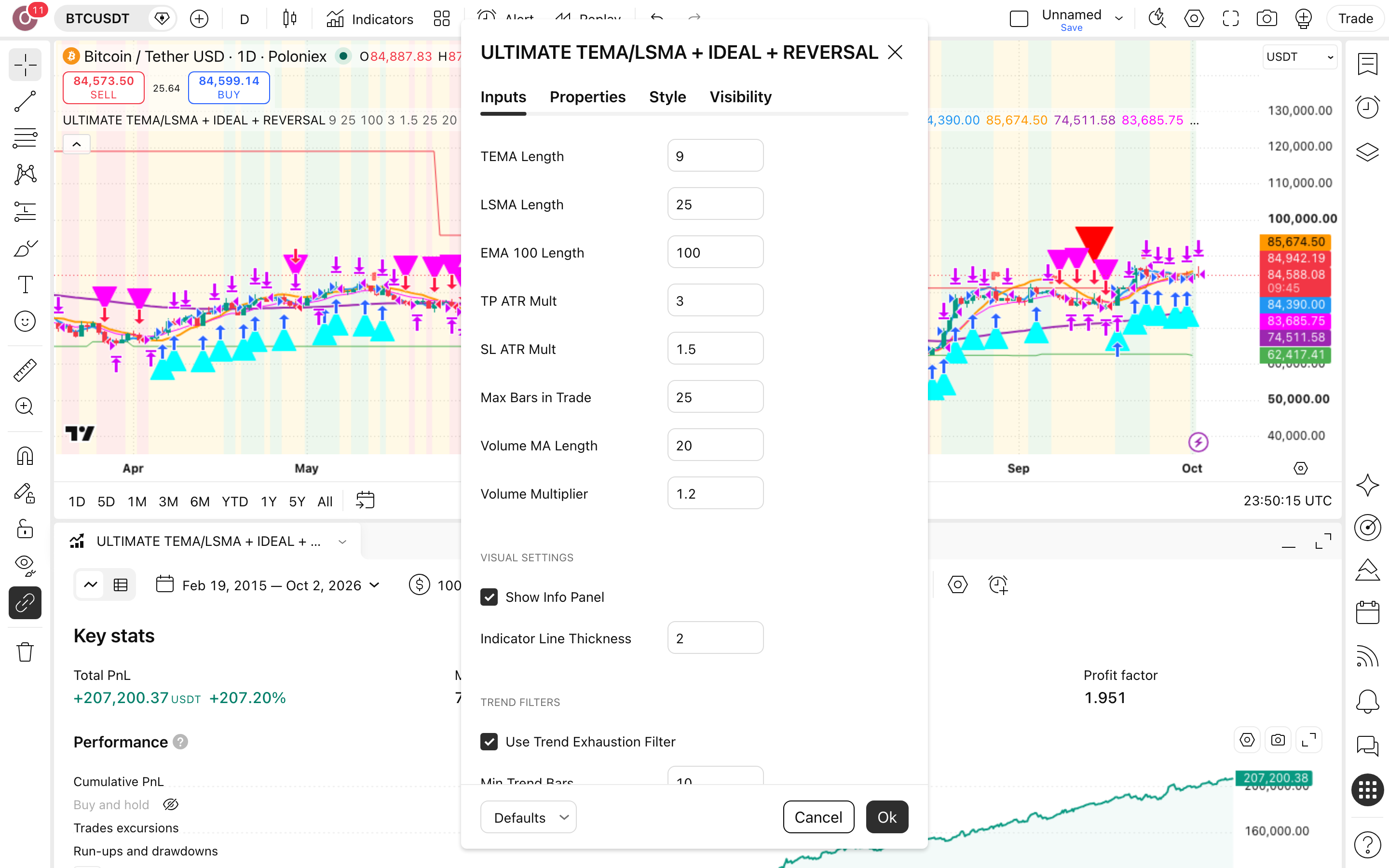The height and width of the screenshot is (868, 1389).
Task: Switch to the Visibility tab
Action: [x=740, y=96]
